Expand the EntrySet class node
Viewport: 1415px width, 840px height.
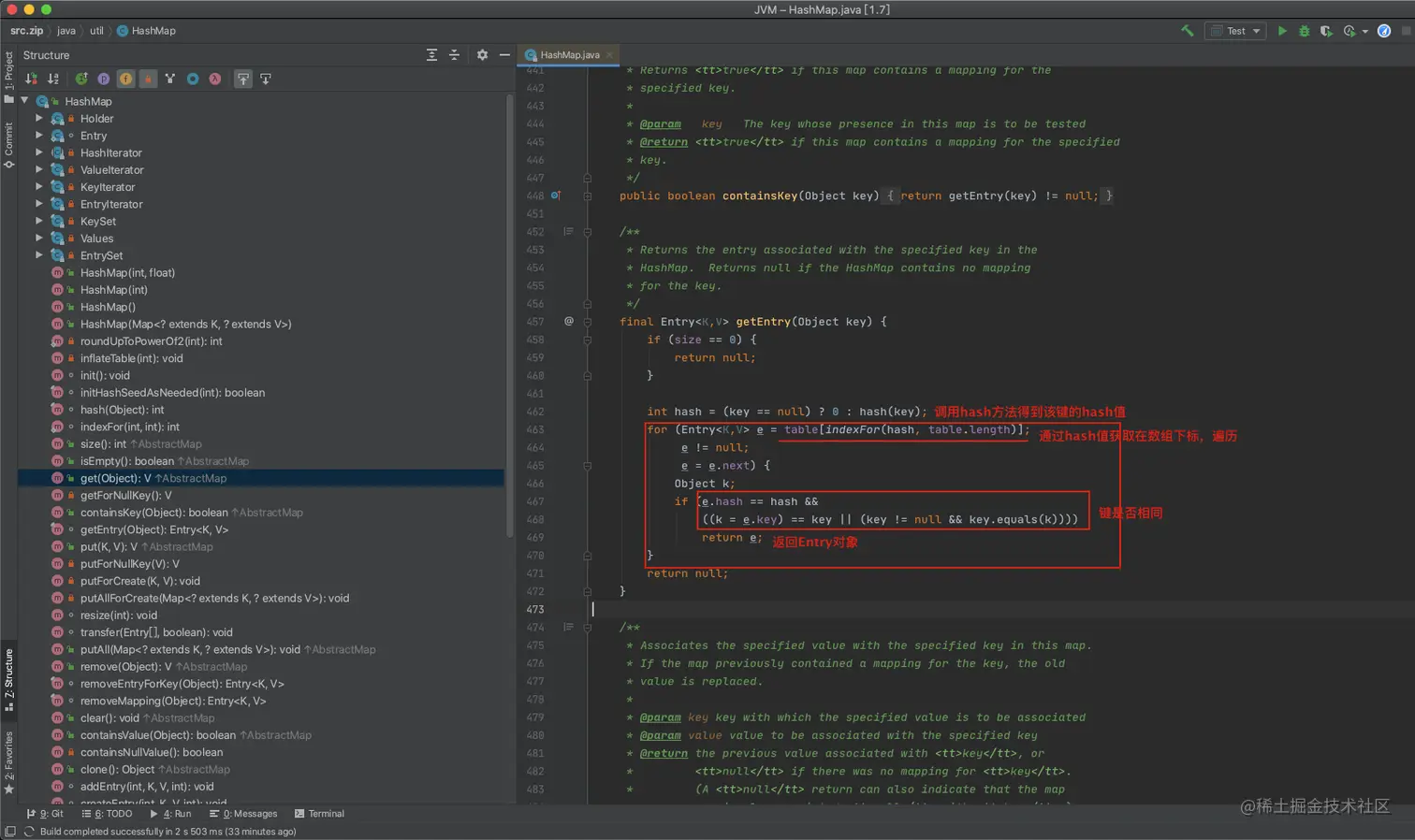click(x=39, y=255)
